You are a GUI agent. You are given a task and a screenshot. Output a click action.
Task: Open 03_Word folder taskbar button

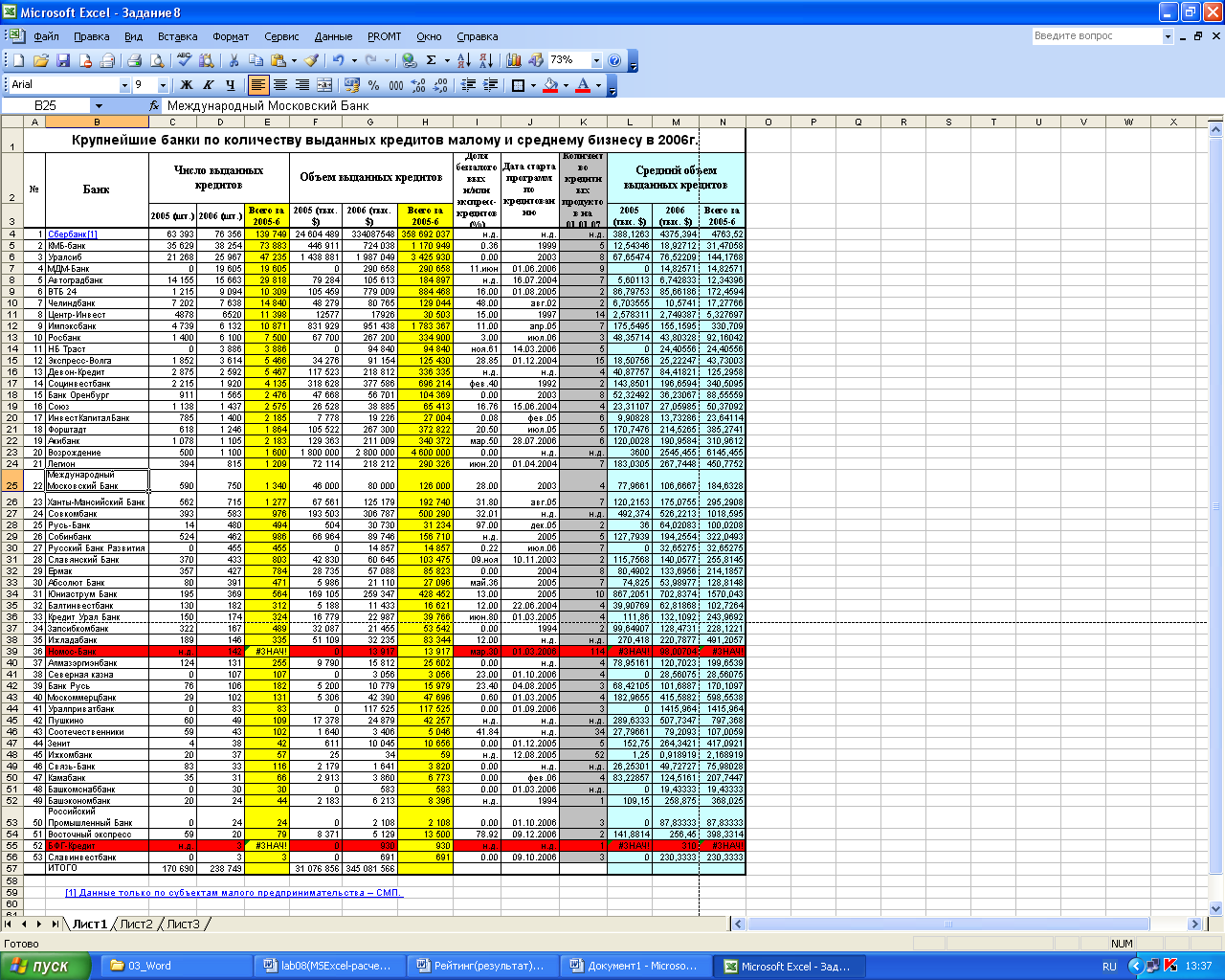click(177, 966)
